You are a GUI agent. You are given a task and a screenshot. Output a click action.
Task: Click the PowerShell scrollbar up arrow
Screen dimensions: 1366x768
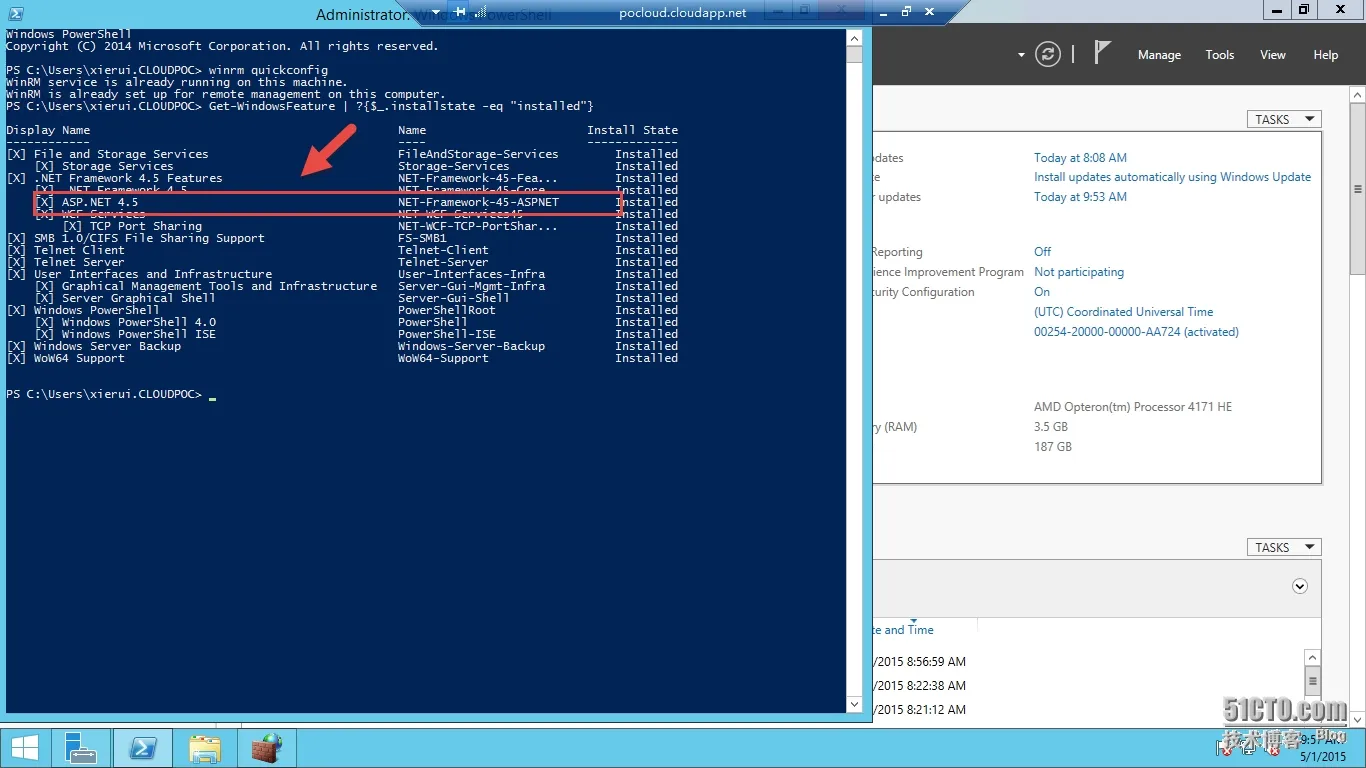[854, 38]
